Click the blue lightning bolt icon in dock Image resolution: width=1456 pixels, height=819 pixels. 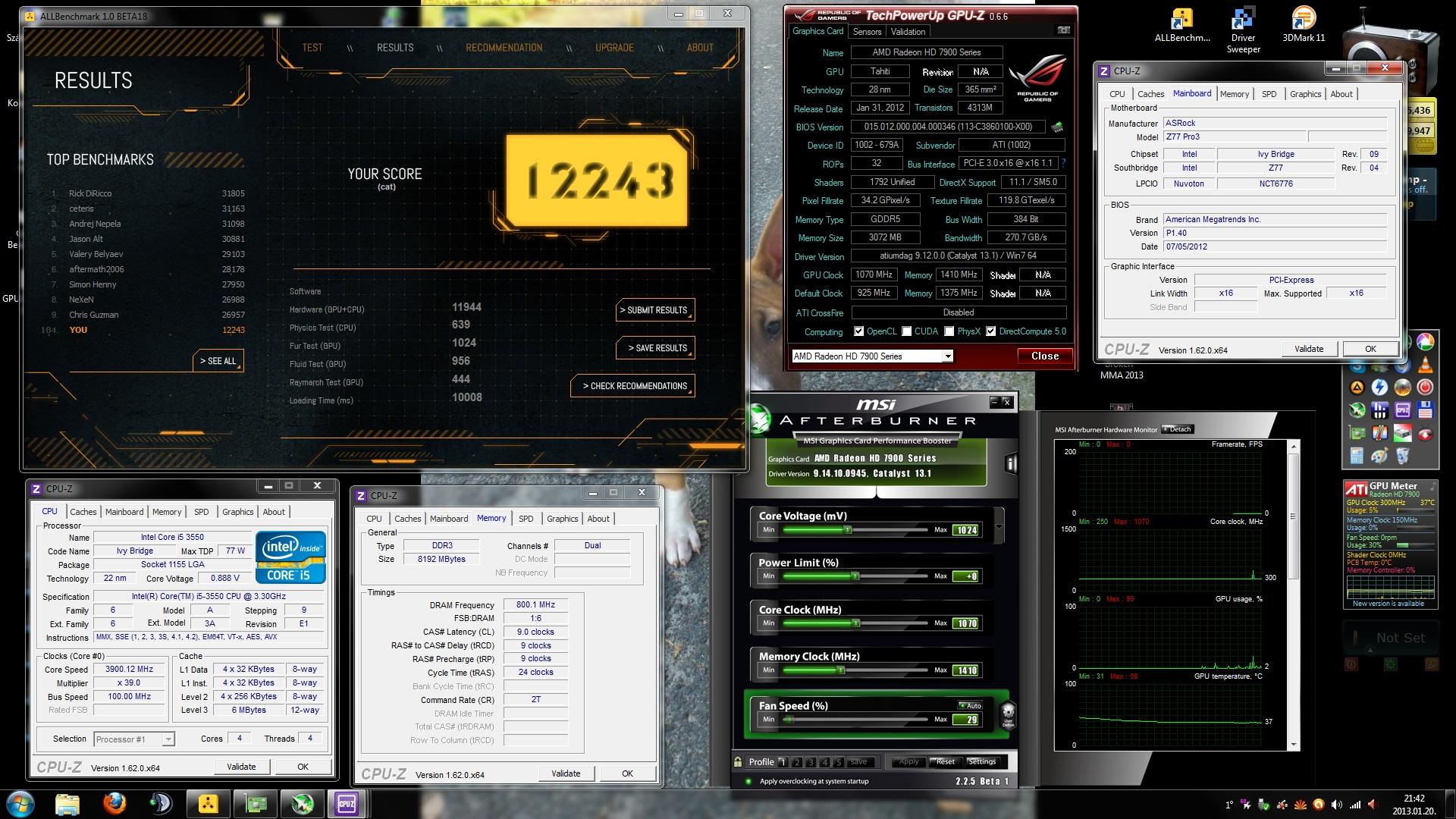pyautogui.click(x=1379, y=387)
